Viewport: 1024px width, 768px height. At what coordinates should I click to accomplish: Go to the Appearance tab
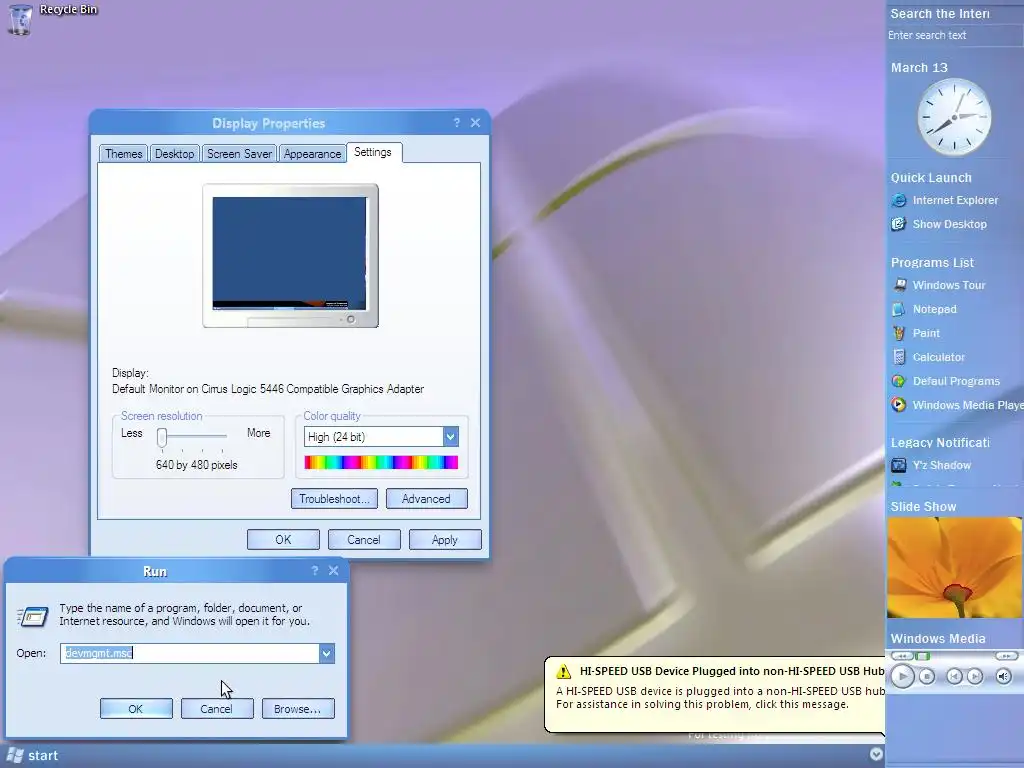pos(312,153)
